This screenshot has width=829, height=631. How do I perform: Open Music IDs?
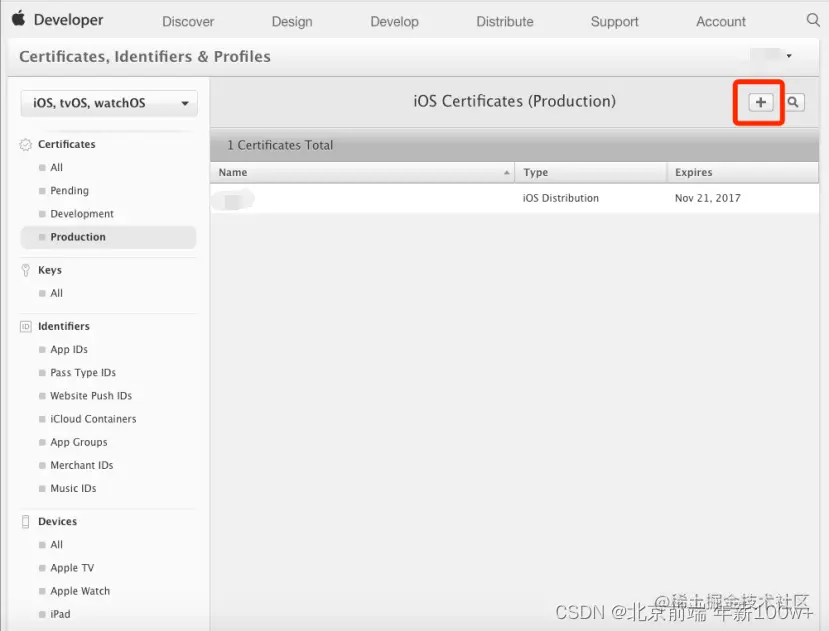(73, 489)
